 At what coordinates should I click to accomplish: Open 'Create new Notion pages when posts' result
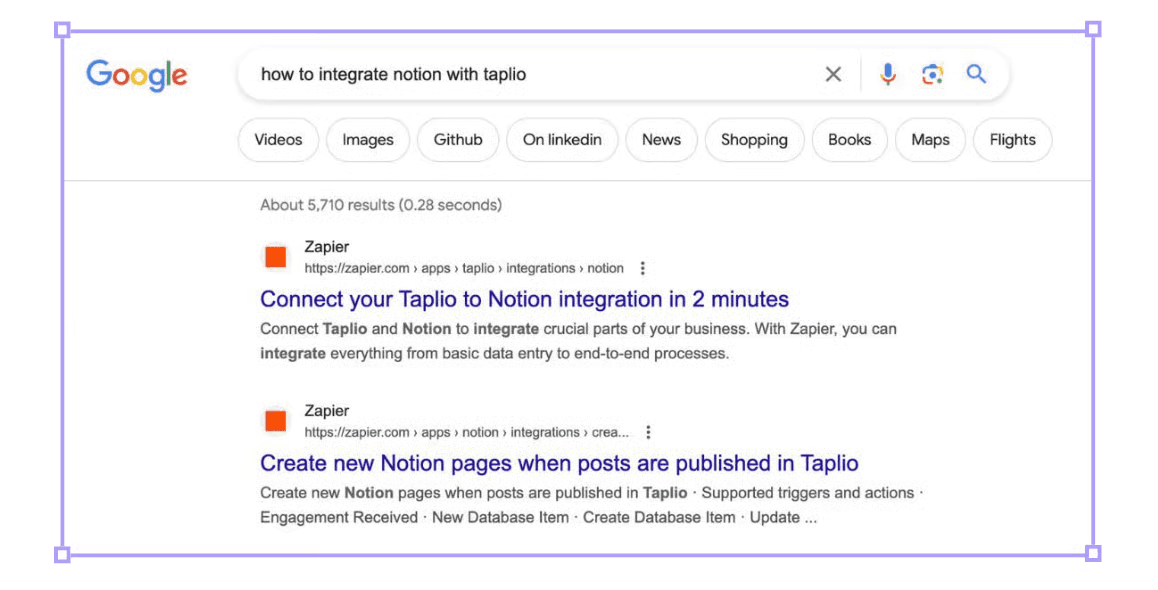[559, 463]
